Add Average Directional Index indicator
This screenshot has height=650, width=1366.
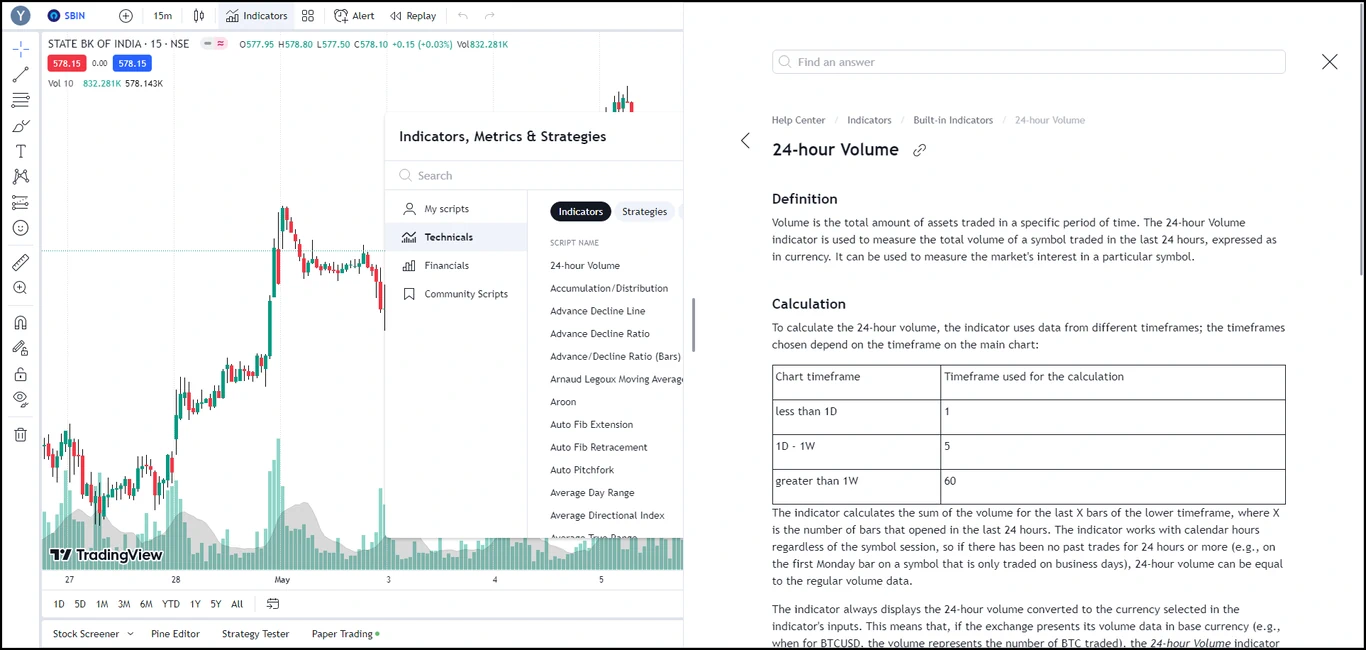[x=605, y=515]
